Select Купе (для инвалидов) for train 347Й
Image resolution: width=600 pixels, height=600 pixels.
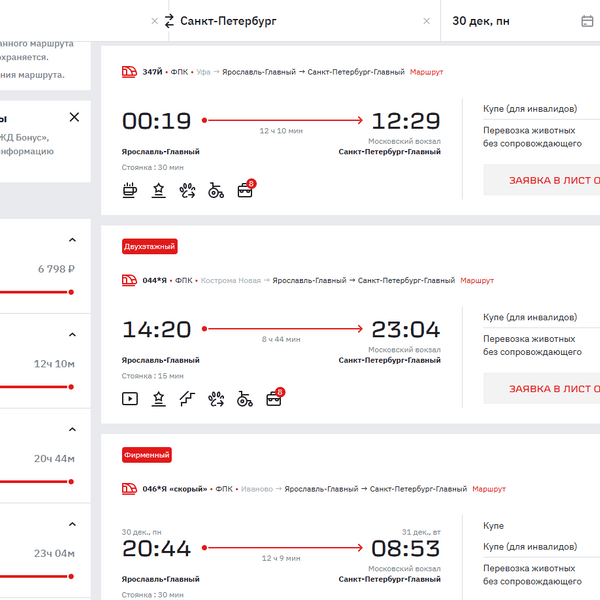pos(530,109)
